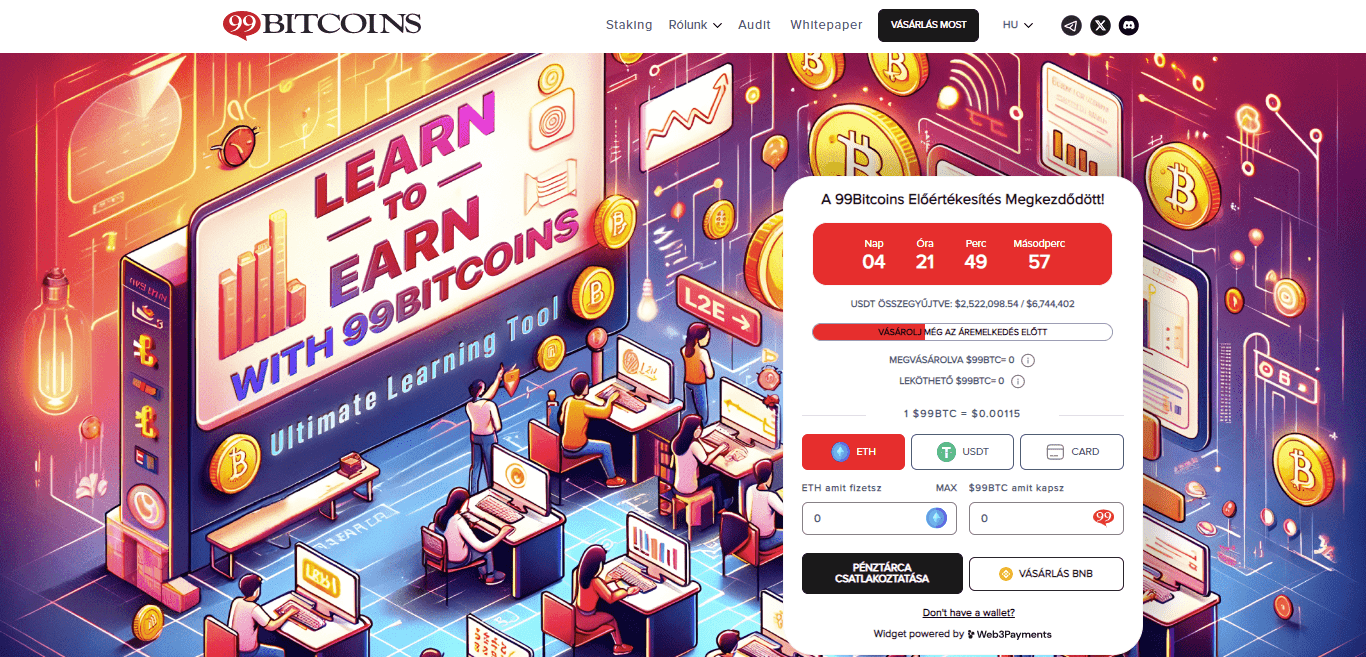This screenshot has width=1366, height=657.
Task: Open the Telegram social icon
Action: pyautogui.click(x=1071, y=26)
